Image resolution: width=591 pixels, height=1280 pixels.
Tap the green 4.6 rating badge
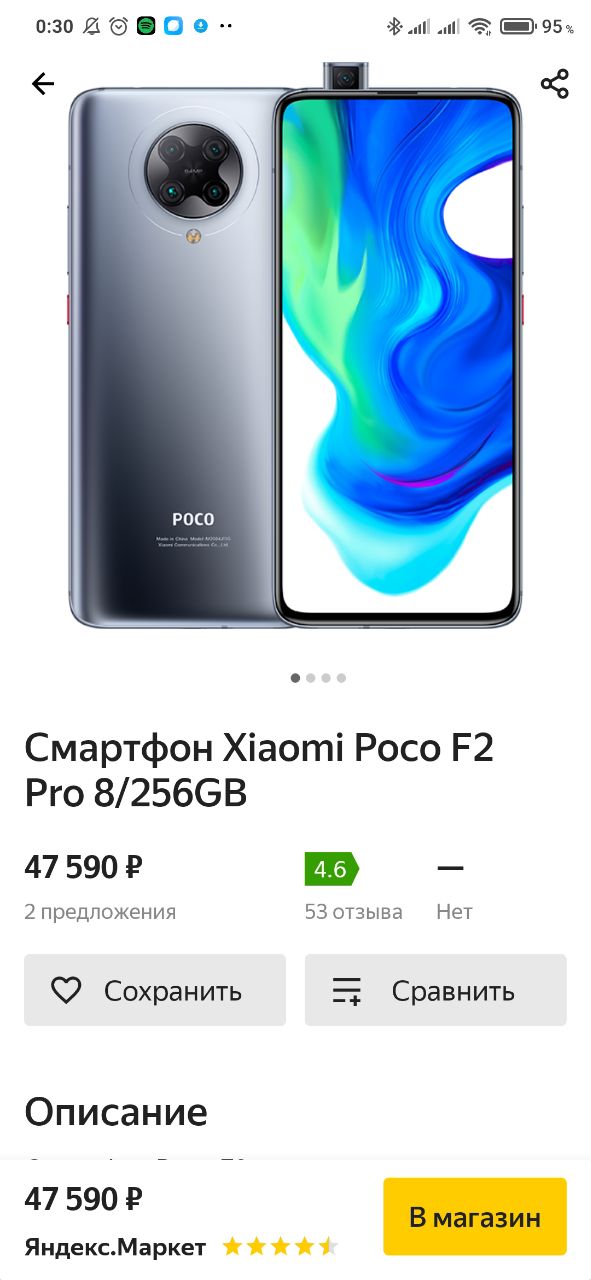tap(331, 869)
